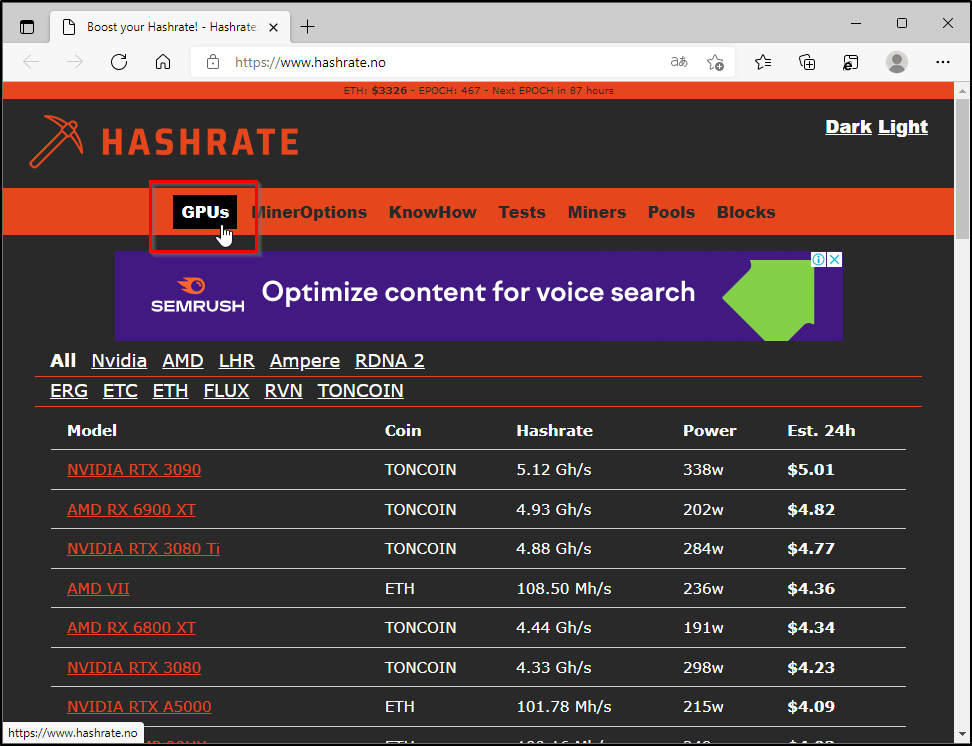Filter GPUs by RDNA 2
The height and width of the screenshot is (746, 972).
click(390, 360)
